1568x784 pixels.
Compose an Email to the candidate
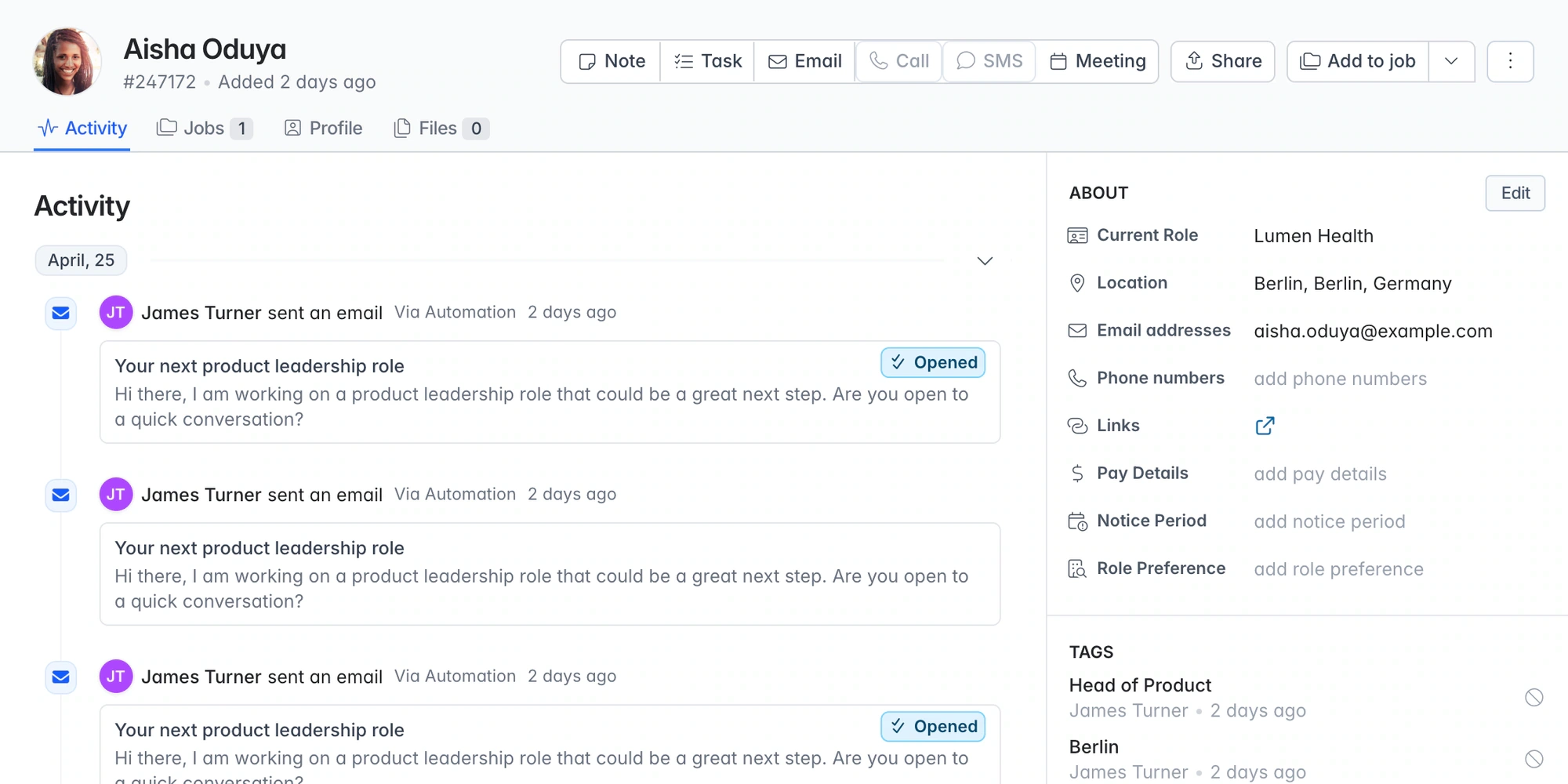click(x=804, y=61)
